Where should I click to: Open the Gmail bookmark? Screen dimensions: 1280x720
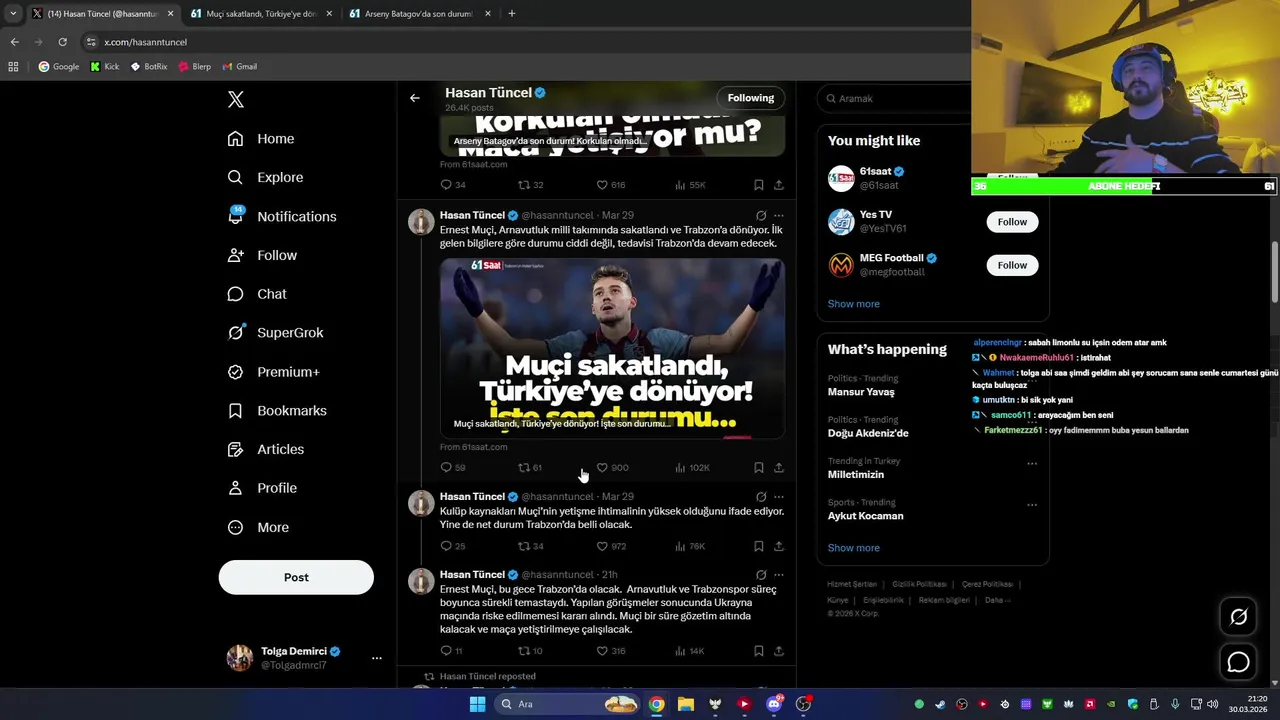coord(240,67)
